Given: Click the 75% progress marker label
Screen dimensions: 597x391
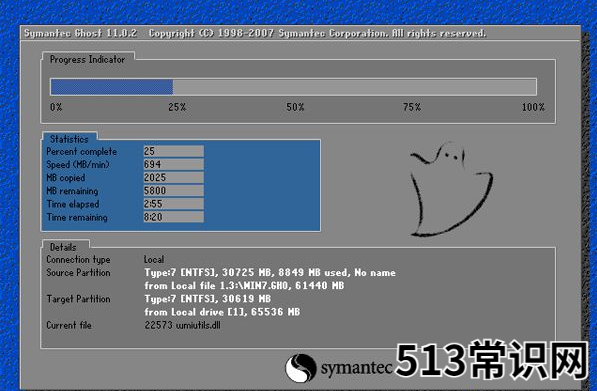Looking at the screenshot, I should point(412,107).
